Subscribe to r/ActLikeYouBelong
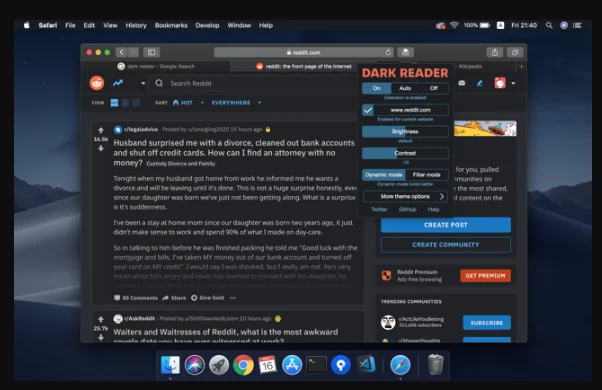This screenshot has width=602, height=390. click(x=487, y=323)
